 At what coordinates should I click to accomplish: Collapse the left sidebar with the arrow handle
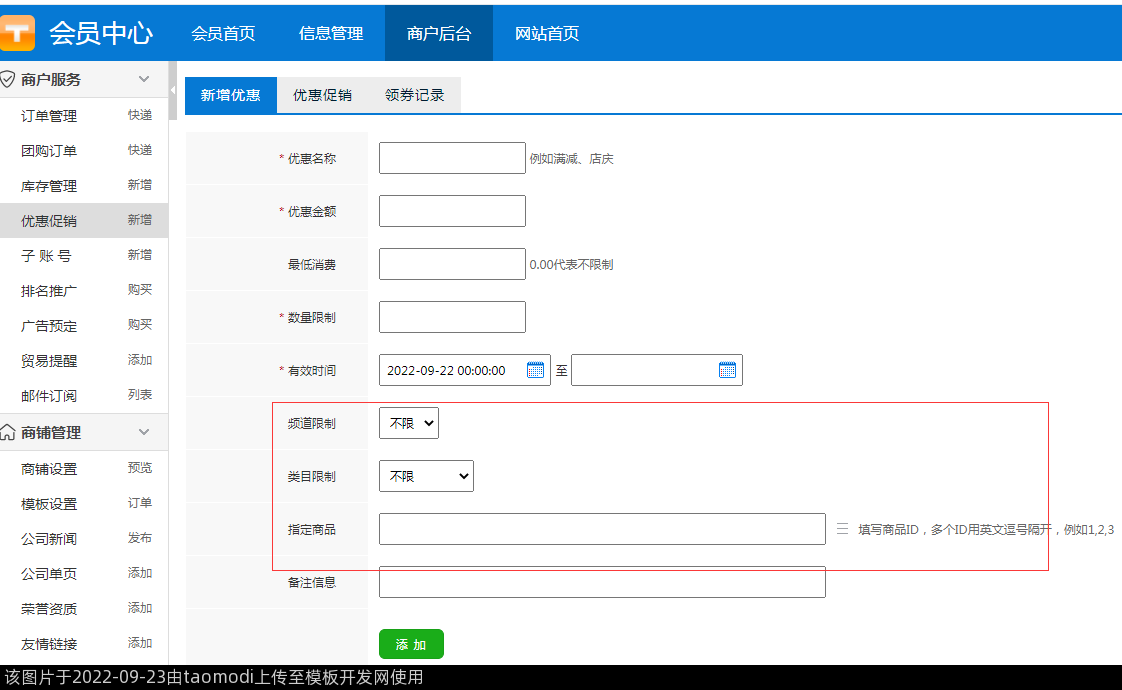click(x=173, y=90)
